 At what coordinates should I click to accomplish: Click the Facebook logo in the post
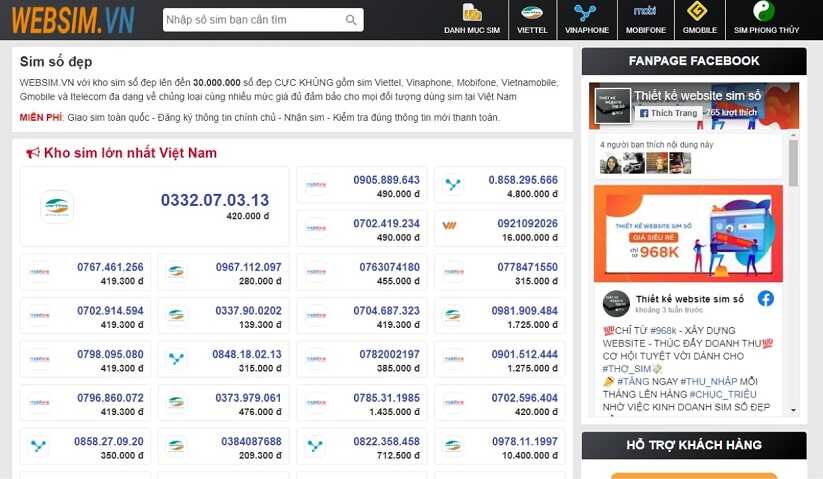tap(765, 298)
